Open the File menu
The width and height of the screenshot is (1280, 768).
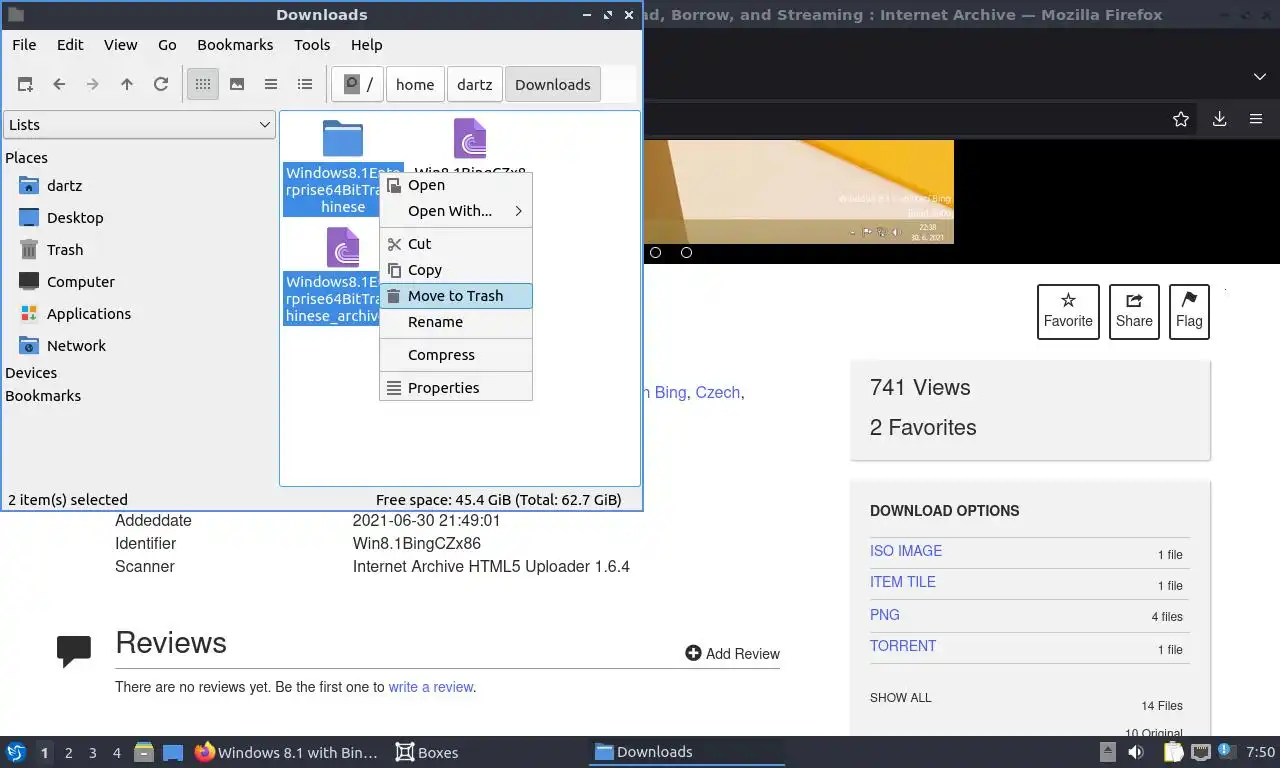(24, 45)
